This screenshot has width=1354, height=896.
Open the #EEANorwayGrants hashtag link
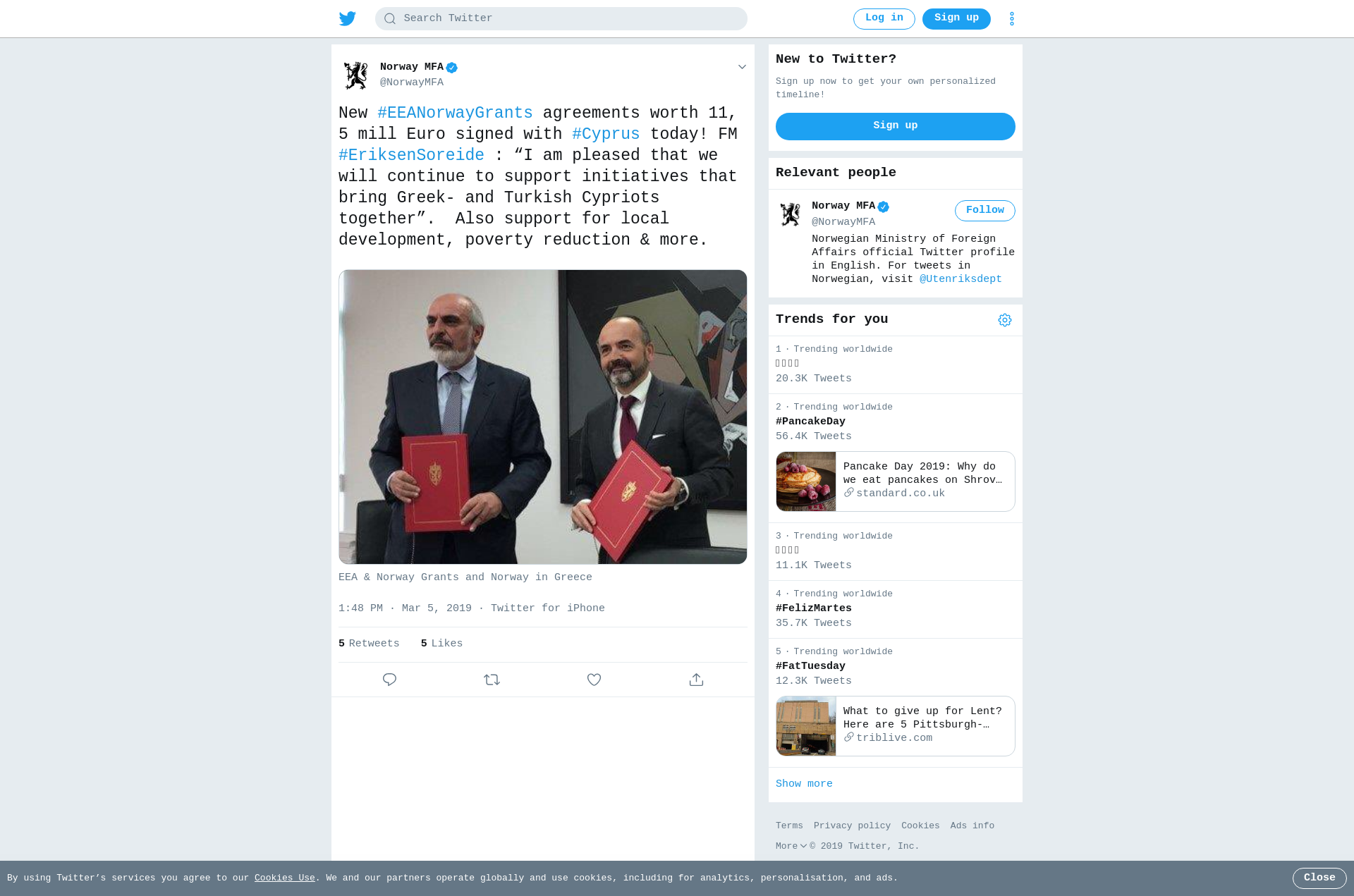(455, 113)
